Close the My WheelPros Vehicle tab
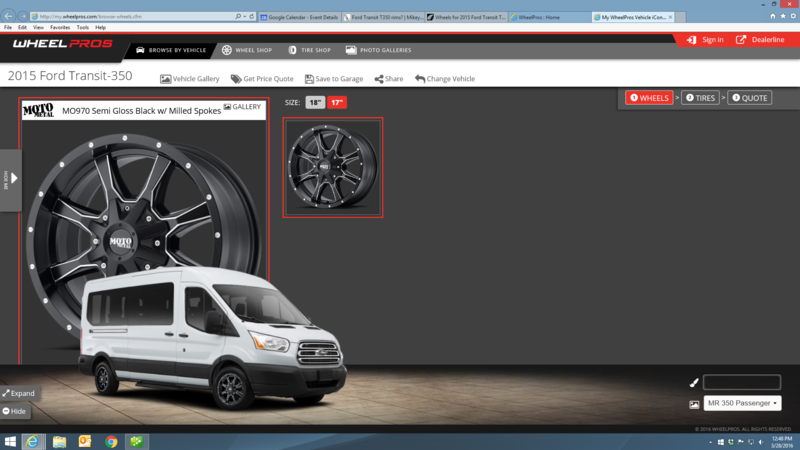 [x=670, y=17]
